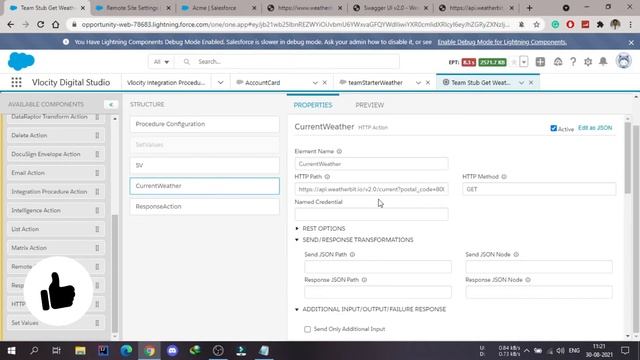This screenshot has width=640, height=360.
Task: Click drag handle of Email Action
Action: point(97,173)
